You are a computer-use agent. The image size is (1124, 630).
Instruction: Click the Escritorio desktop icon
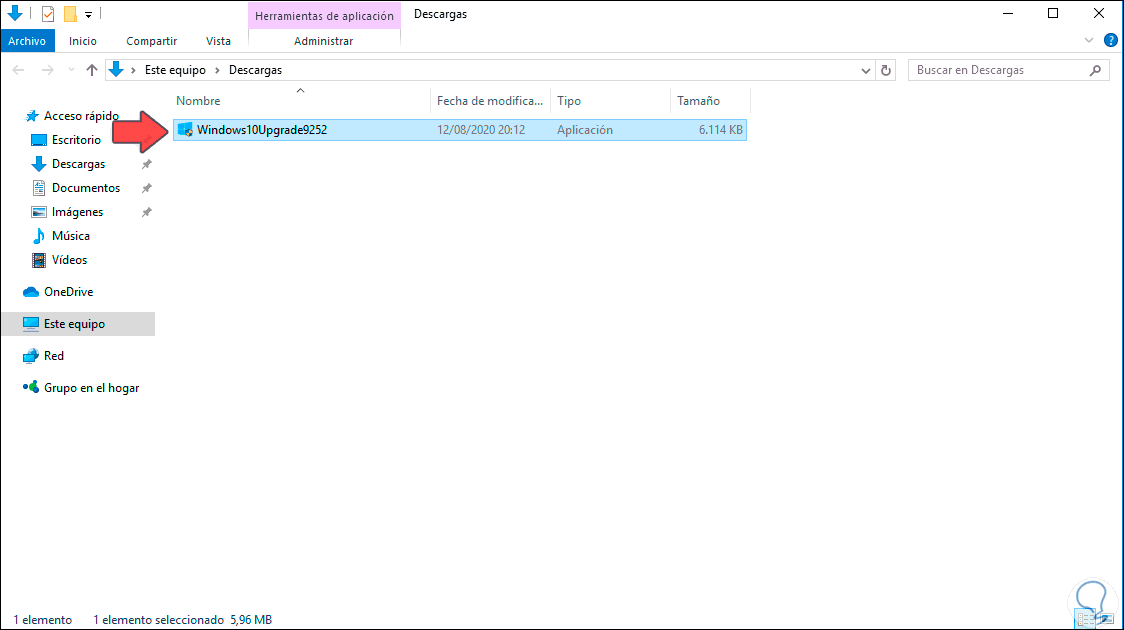pos(39,140)
